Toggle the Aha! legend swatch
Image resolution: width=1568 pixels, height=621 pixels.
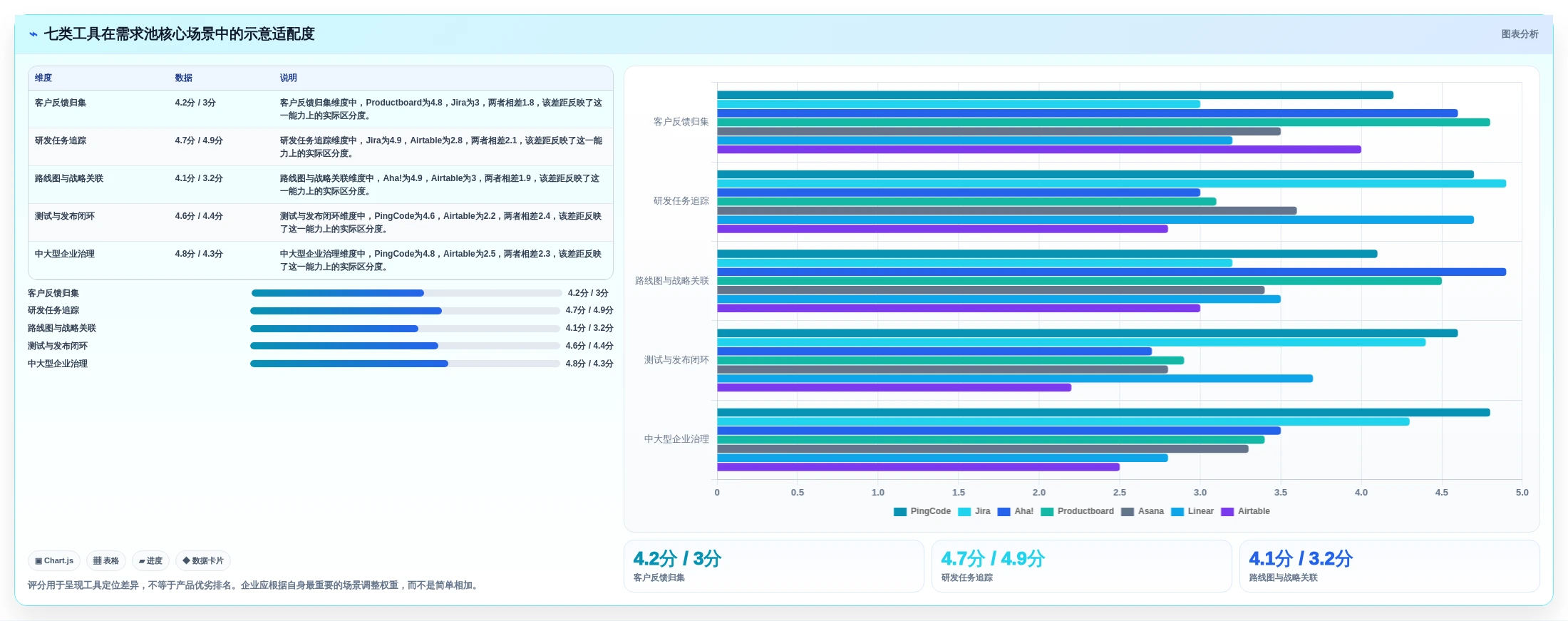pos(1004,512)
